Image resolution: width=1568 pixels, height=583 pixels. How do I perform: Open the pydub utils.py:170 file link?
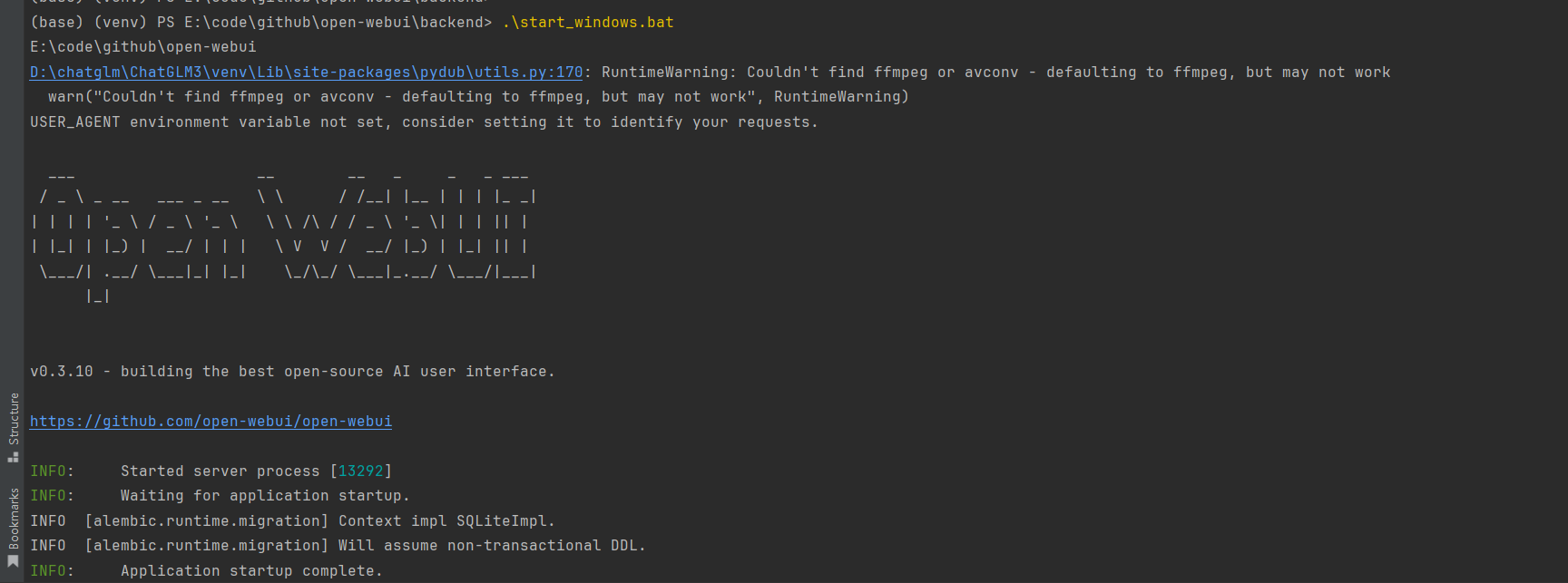[x=306, y=73]
